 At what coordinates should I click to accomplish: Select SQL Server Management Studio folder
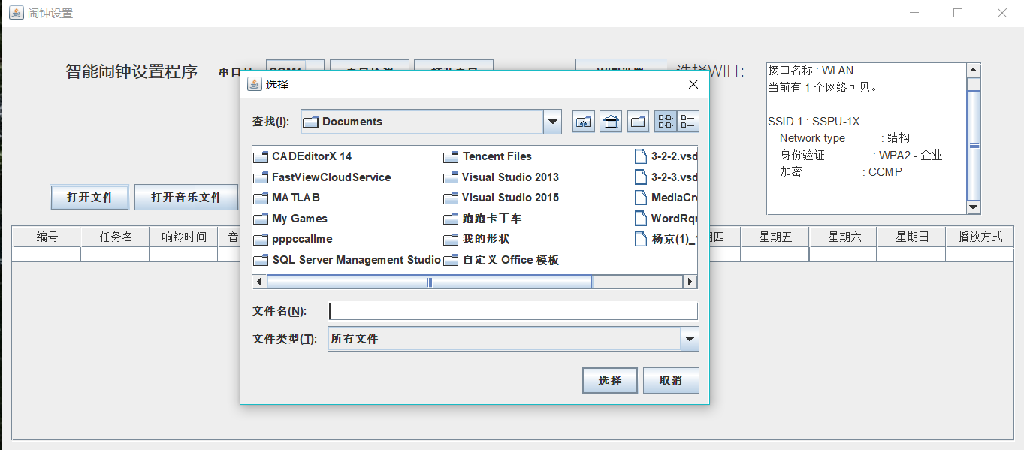(347, 260)
